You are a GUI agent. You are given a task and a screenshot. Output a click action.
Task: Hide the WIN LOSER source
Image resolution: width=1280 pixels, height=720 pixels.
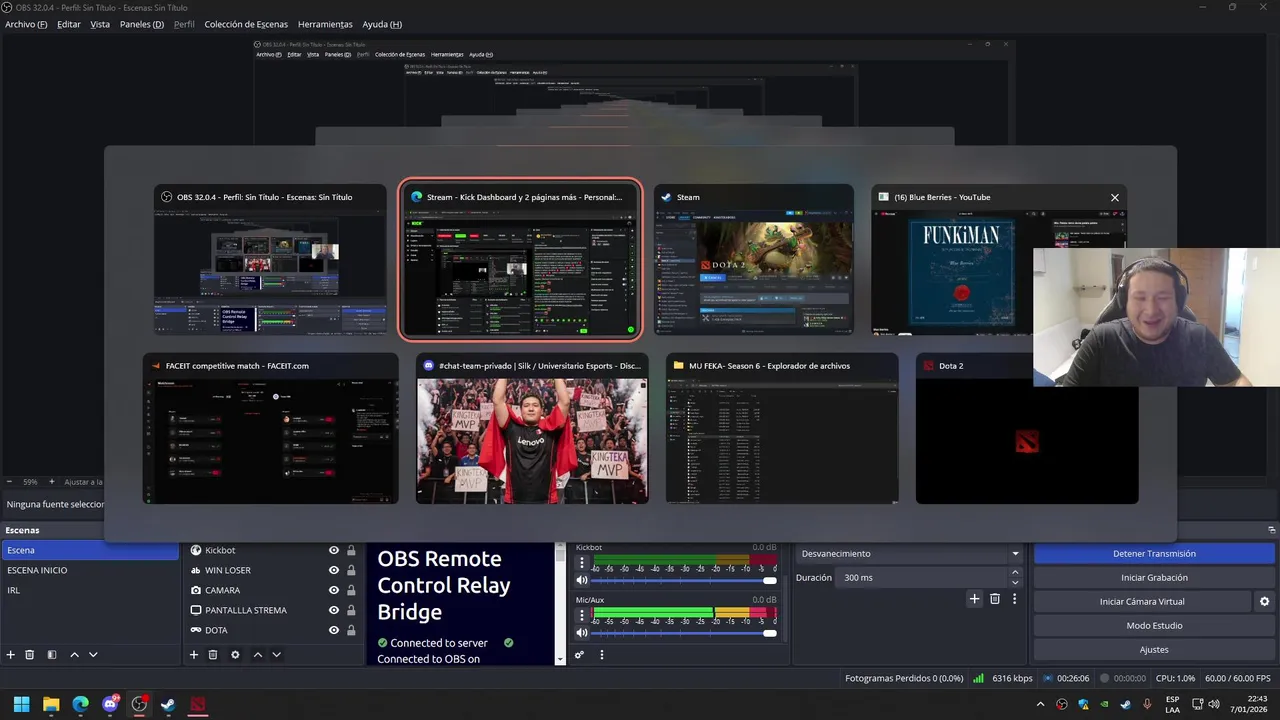point(334,570)
